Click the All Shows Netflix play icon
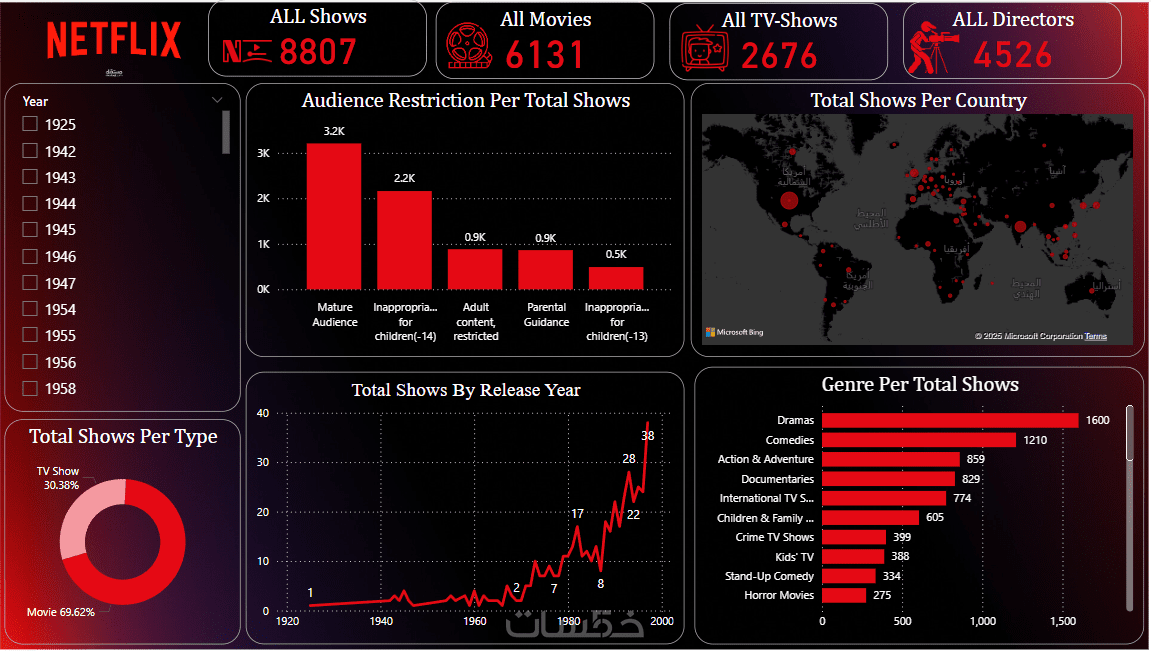Screen dimensions: 1151x651 [247, 51]
